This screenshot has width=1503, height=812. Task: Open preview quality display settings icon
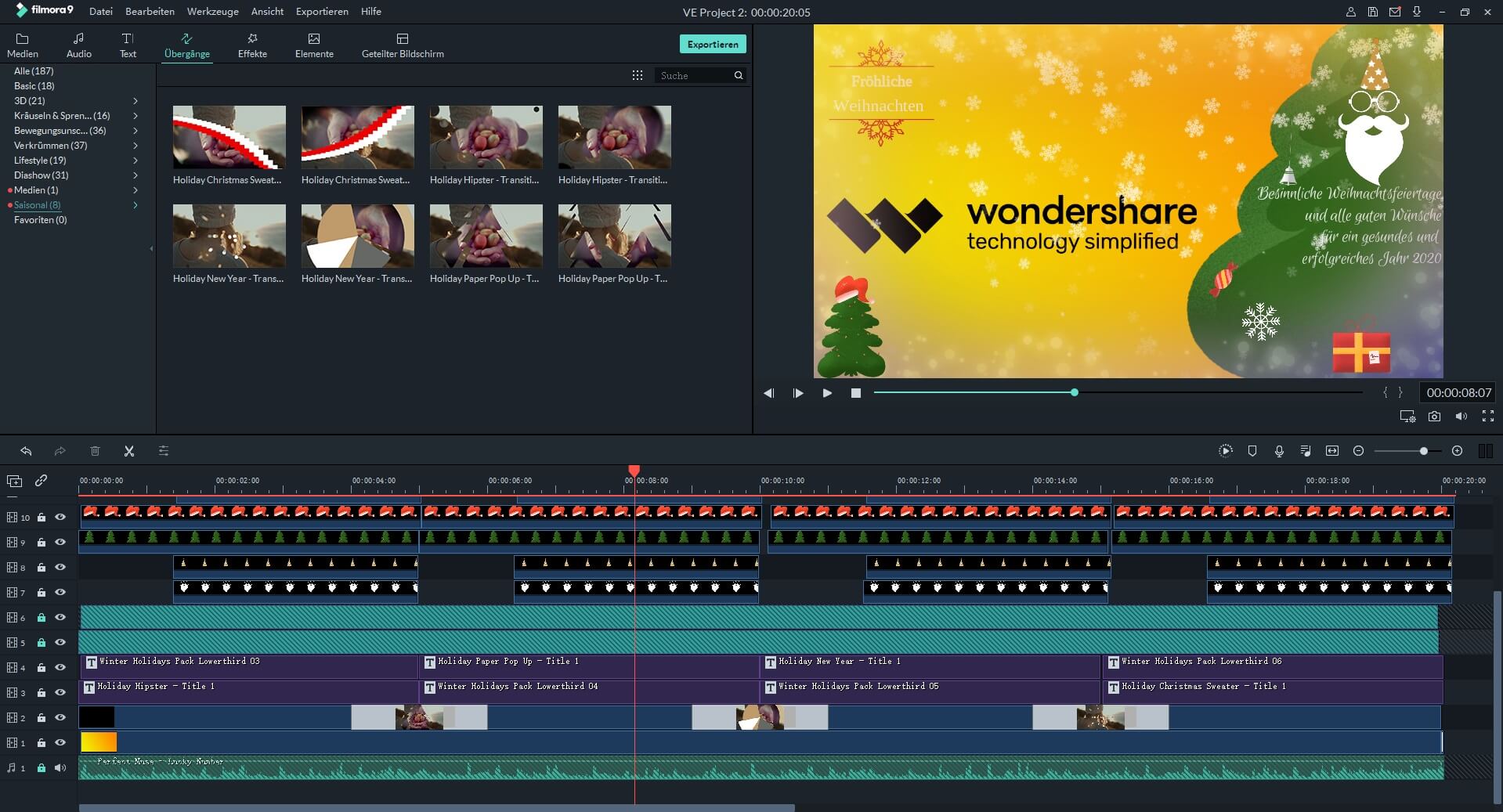(x=1407, y=417)
